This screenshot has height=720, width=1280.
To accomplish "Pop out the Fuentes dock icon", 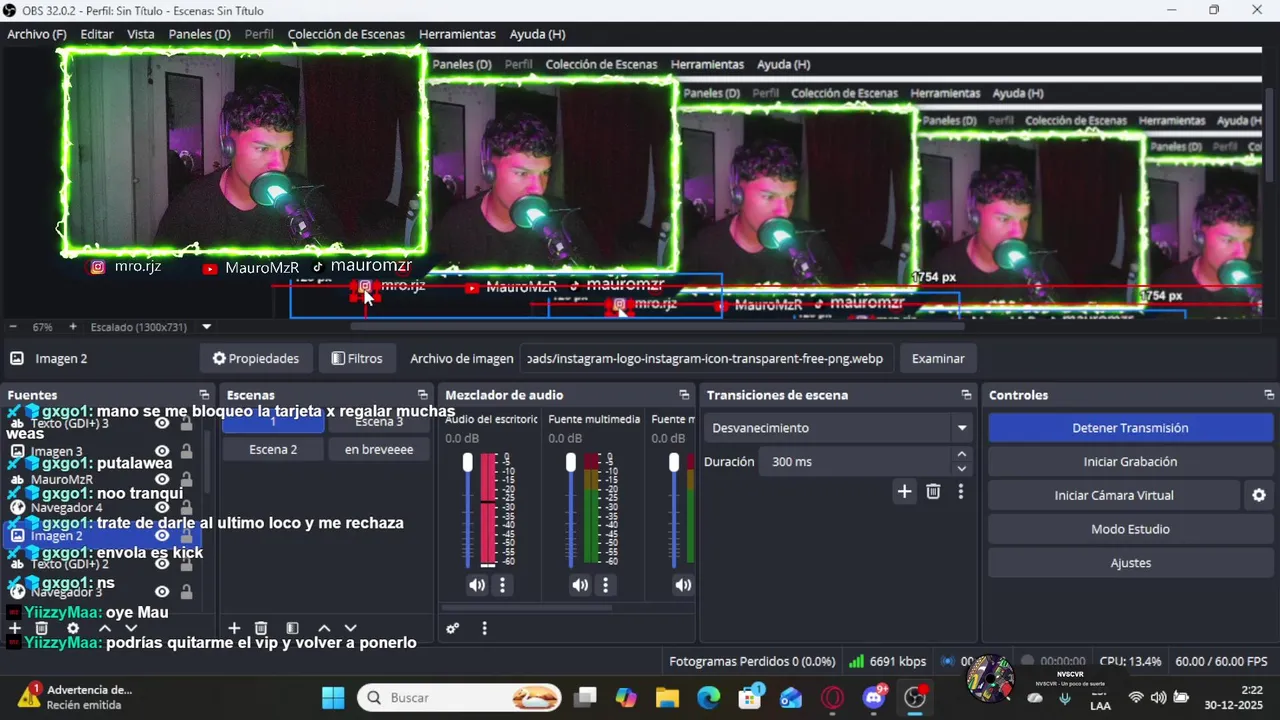I will pos(204,395).
